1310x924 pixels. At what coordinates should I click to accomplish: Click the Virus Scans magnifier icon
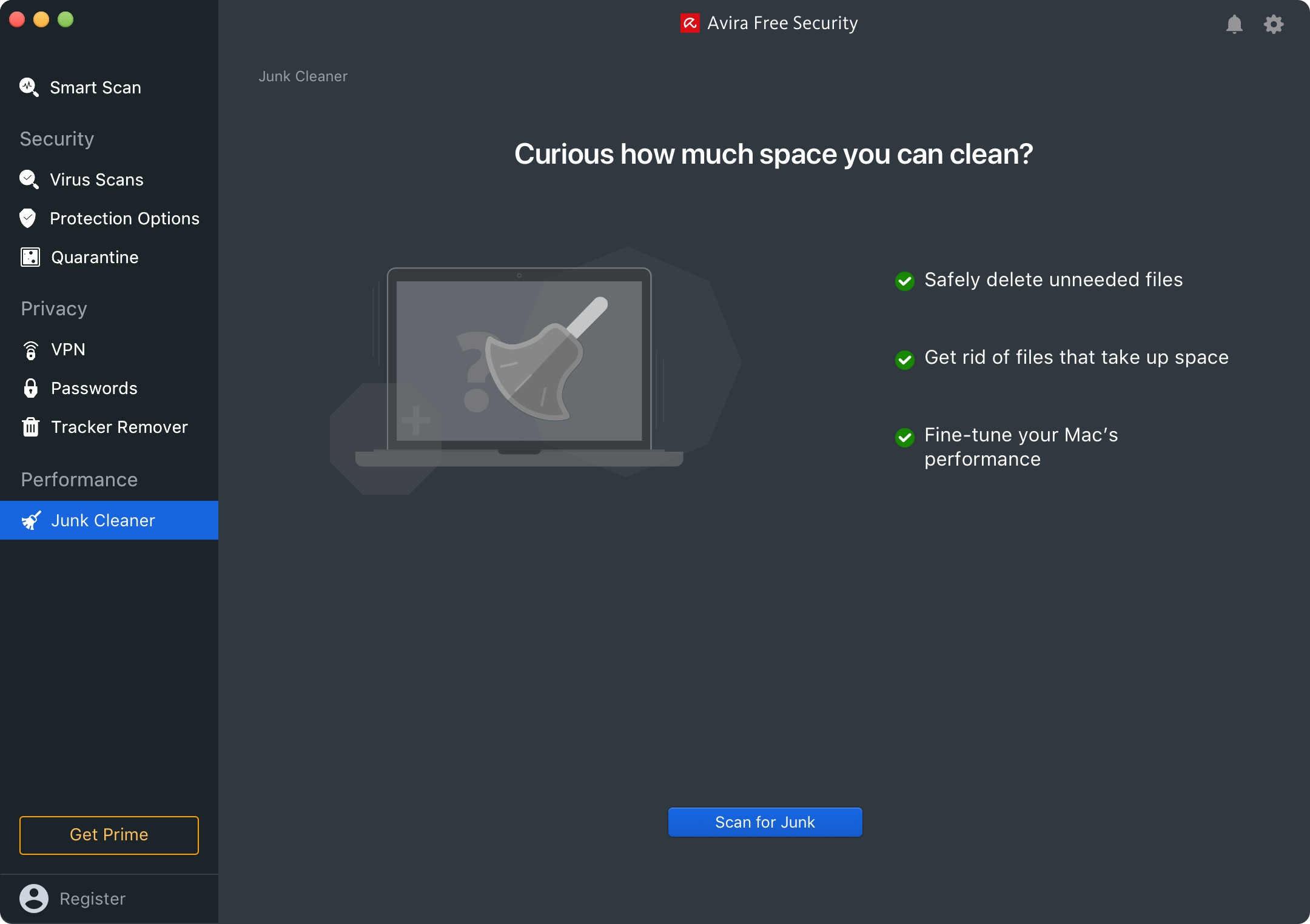29,179
